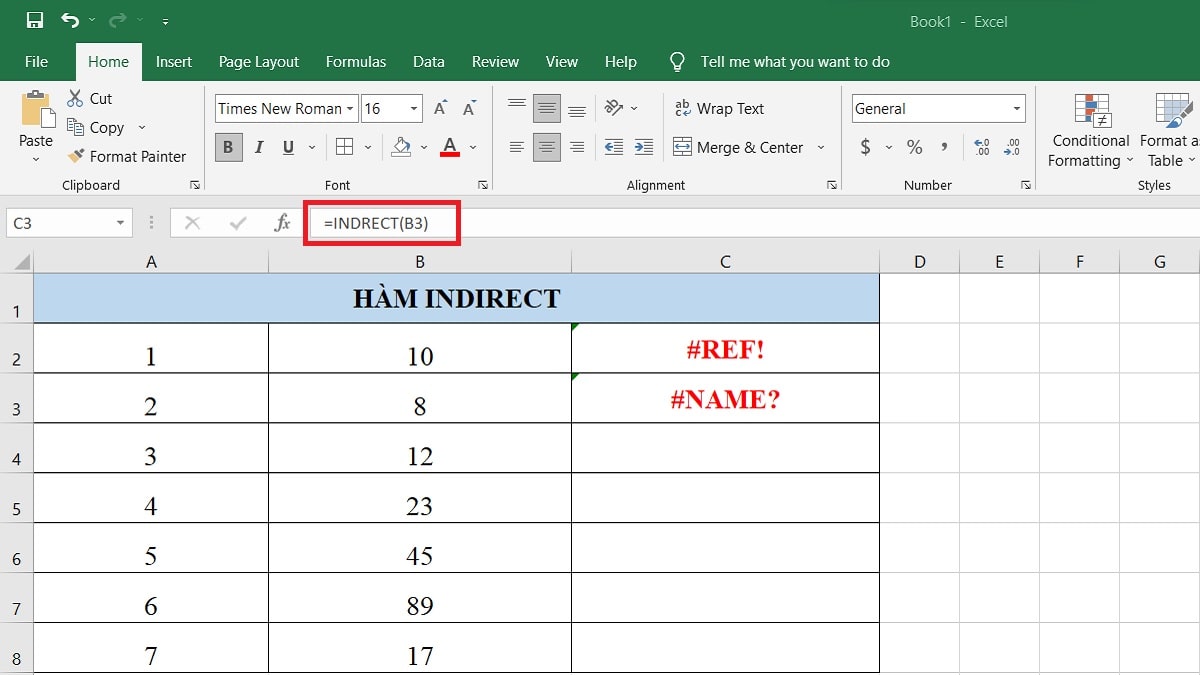1200x675 pixels.
Task: Click the Name Box showing C3
Action: [69, 223]
